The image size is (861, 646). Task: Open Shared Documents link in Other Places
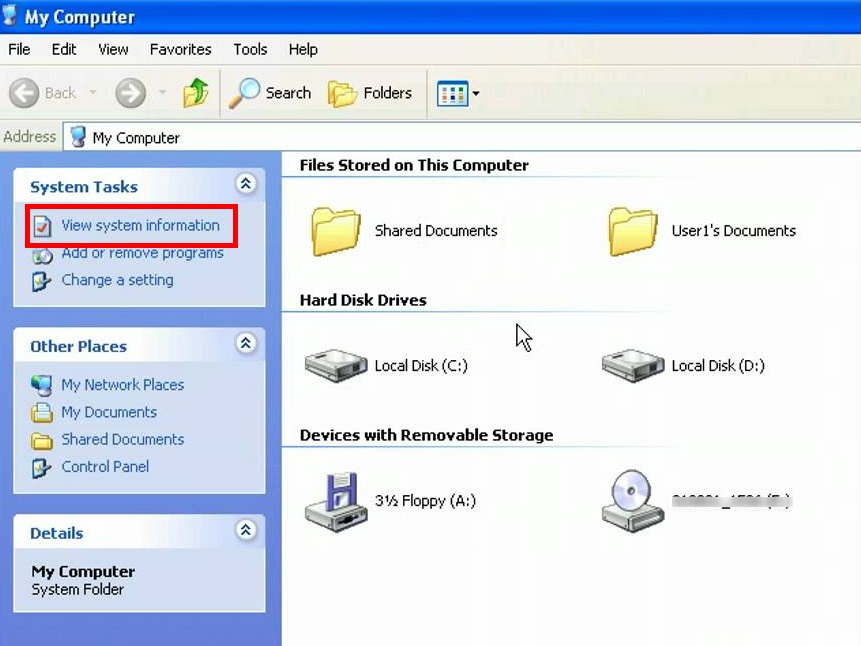122,439
